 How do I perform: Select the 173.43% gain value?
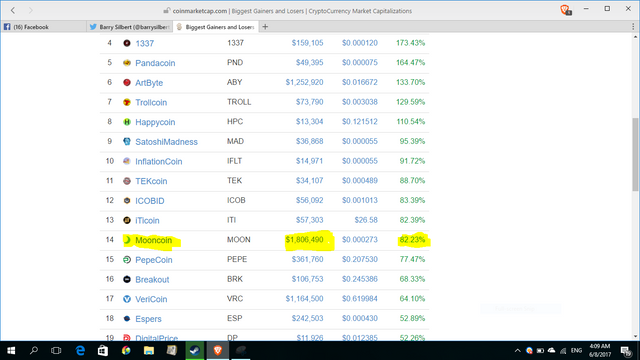pos(411,43)
